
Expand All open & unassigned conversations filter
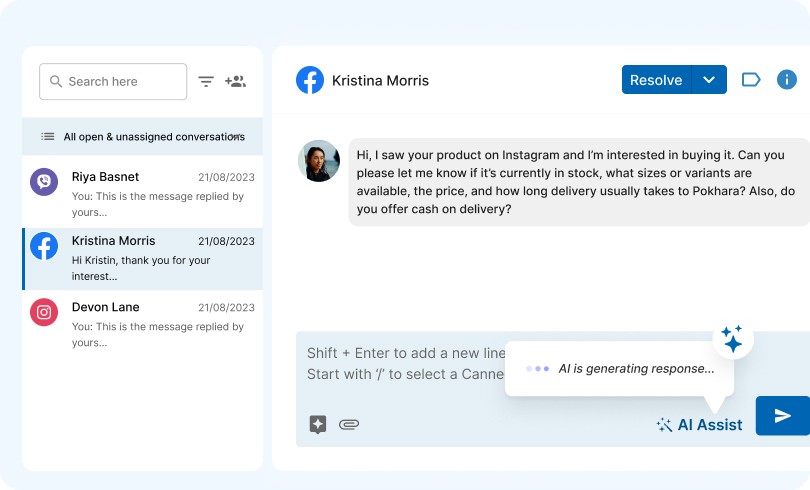(236, 136)
